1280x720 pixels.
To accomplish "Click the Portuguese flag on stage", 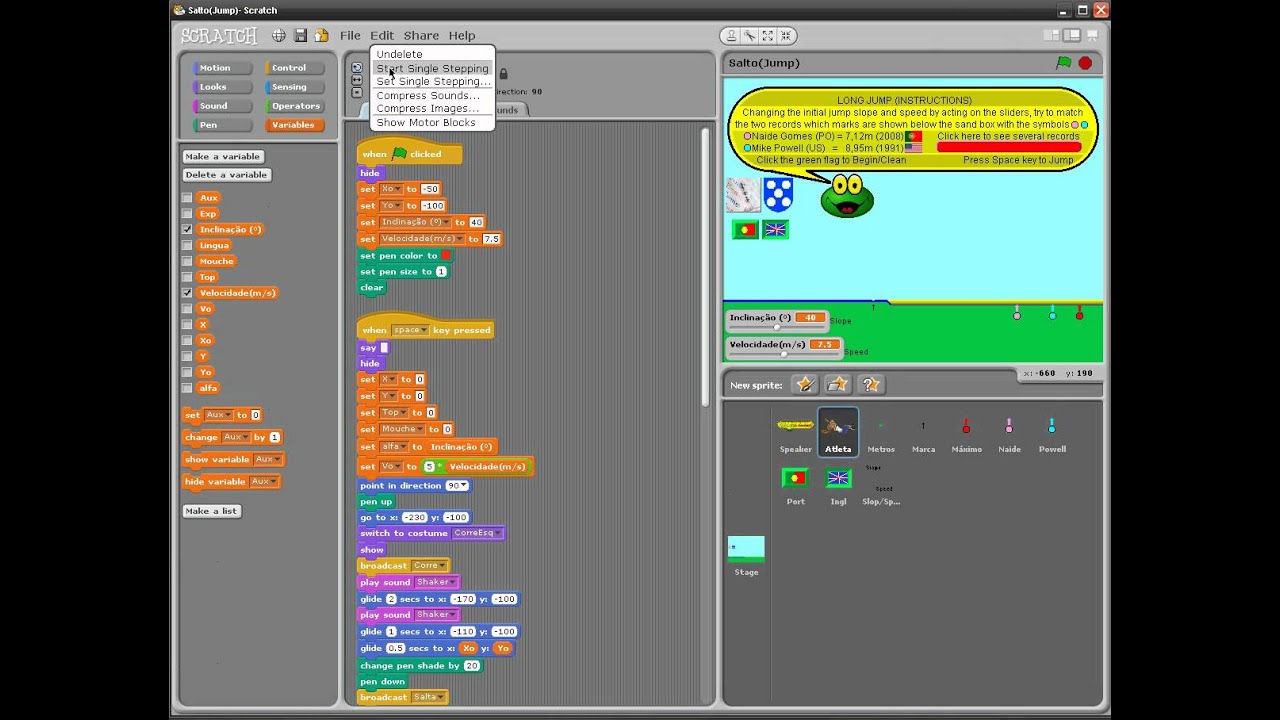I will tap(745, 230).
